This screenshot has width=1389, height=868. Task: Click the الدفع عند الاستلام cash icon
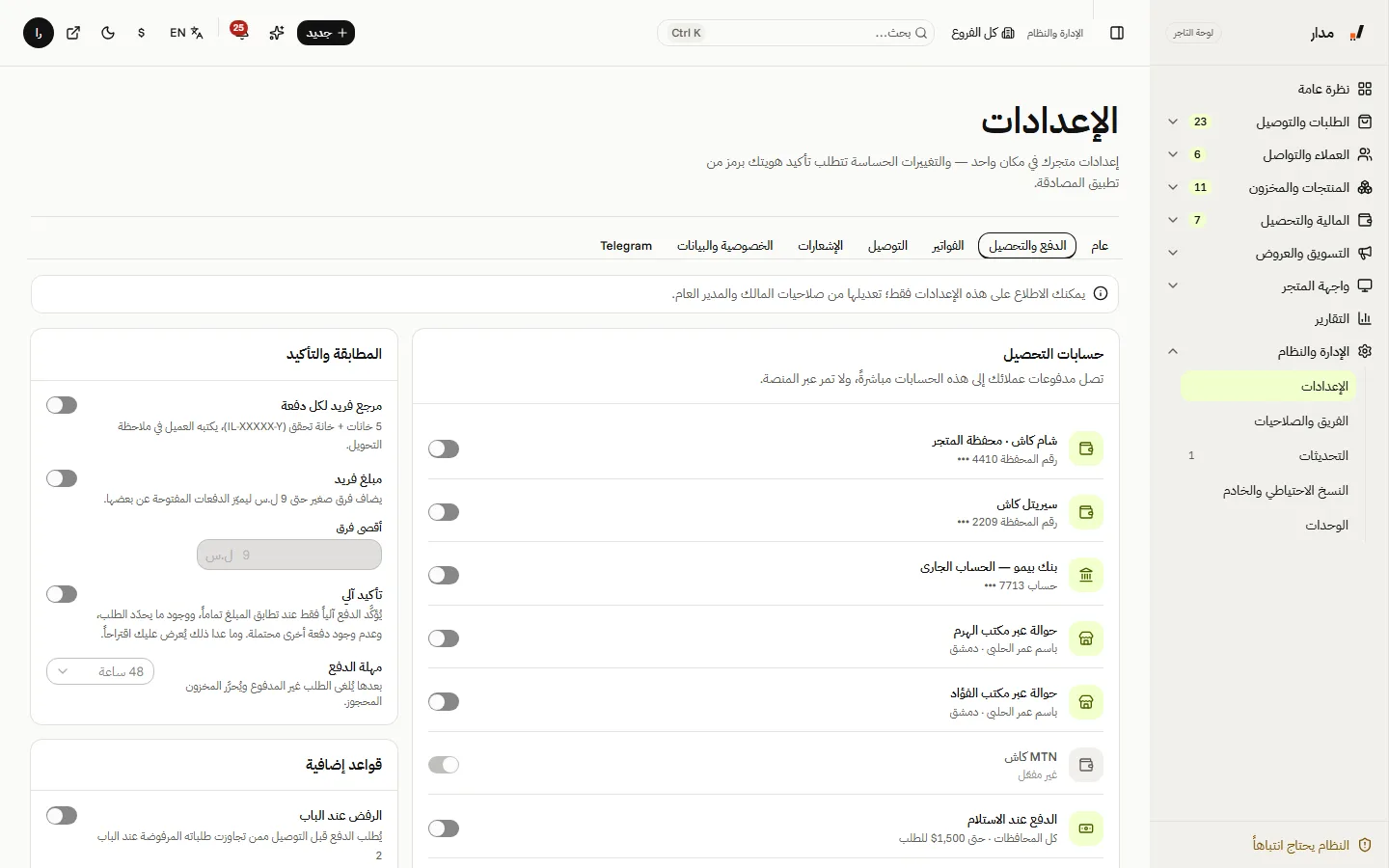[x=1086, y=828]
